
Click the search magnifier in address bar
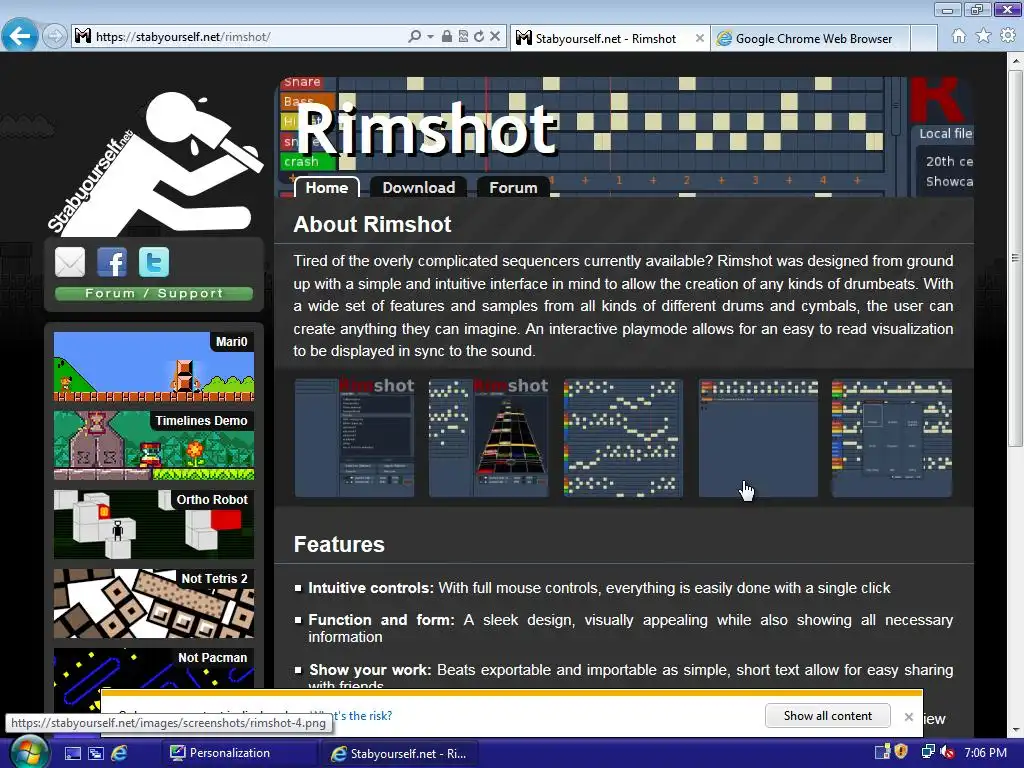click(x=414, y=37)
